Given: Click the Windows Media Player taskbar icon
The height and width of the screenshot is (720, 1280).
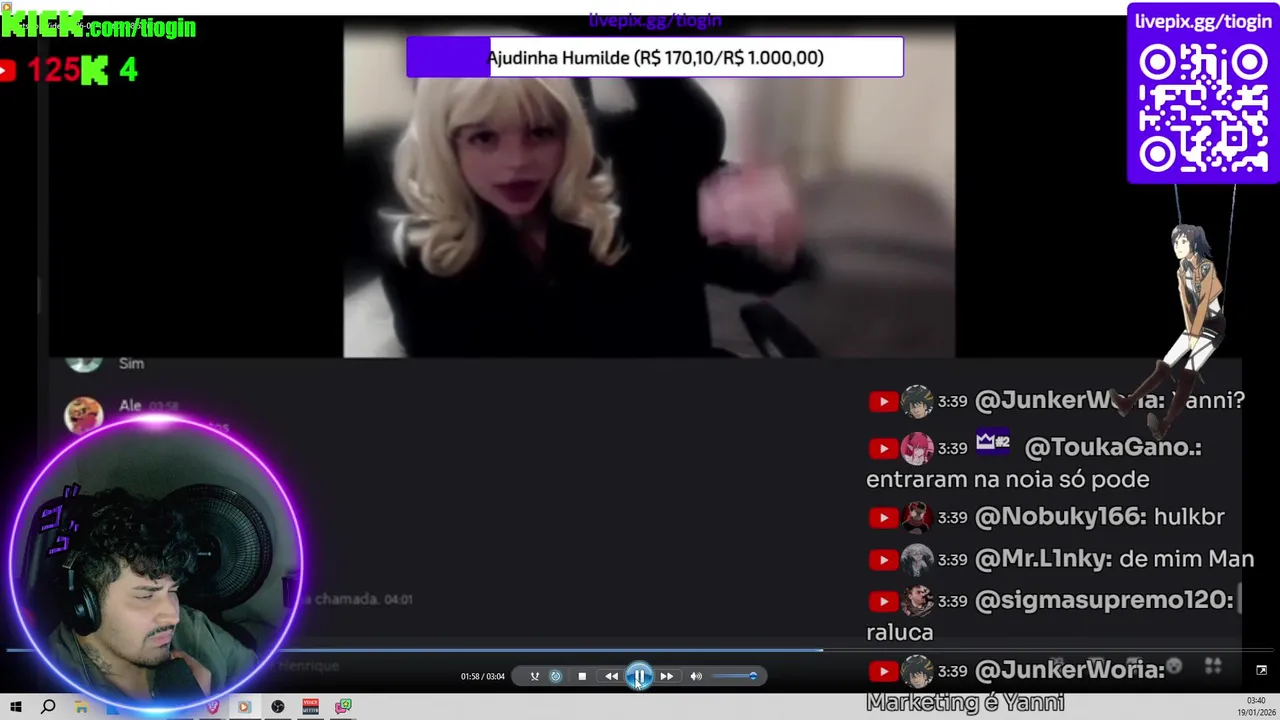Looking at the screenshot, I should [244, 706].
